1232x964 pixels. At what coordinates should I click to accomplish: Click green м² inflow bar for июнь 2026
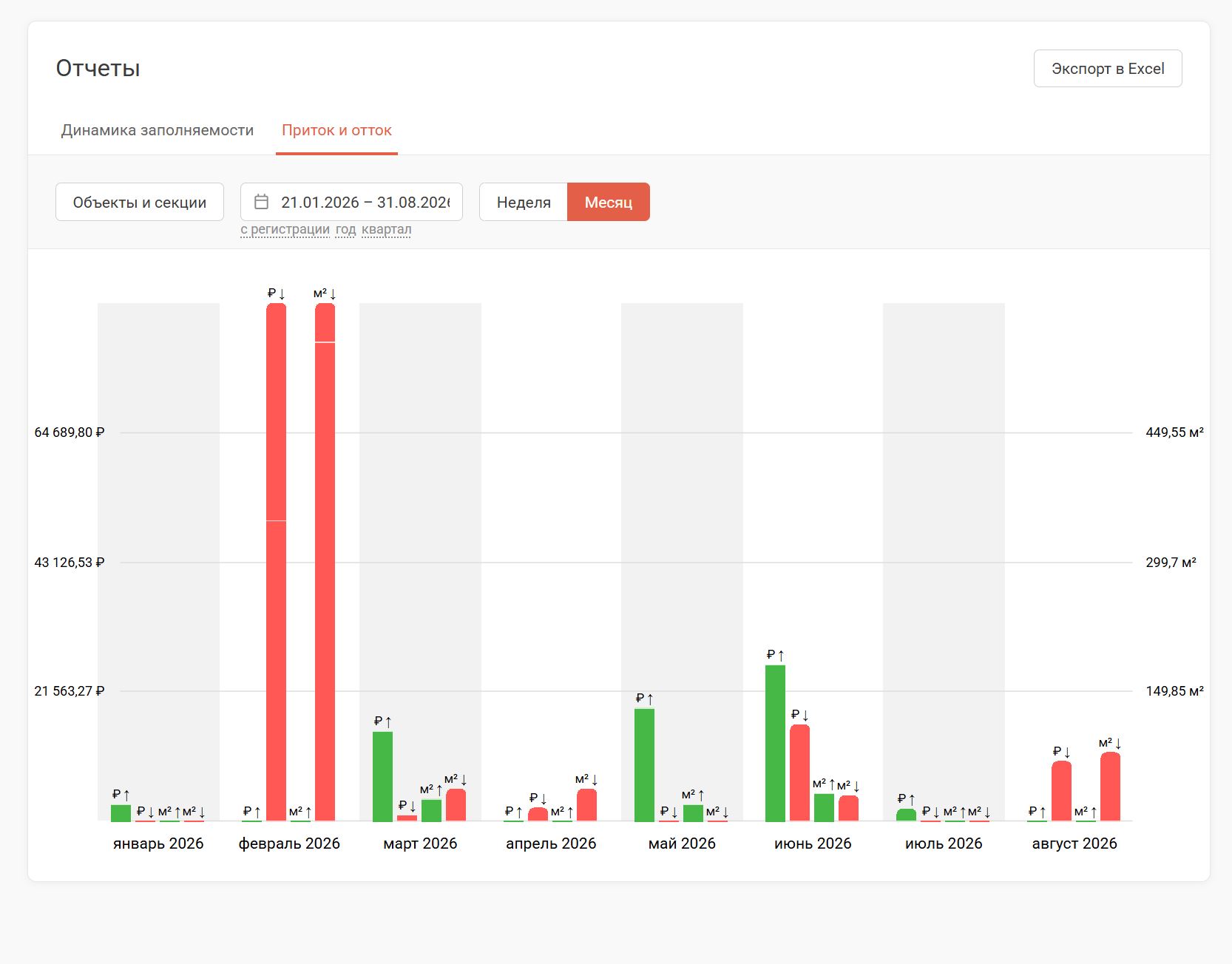(825, 807)
